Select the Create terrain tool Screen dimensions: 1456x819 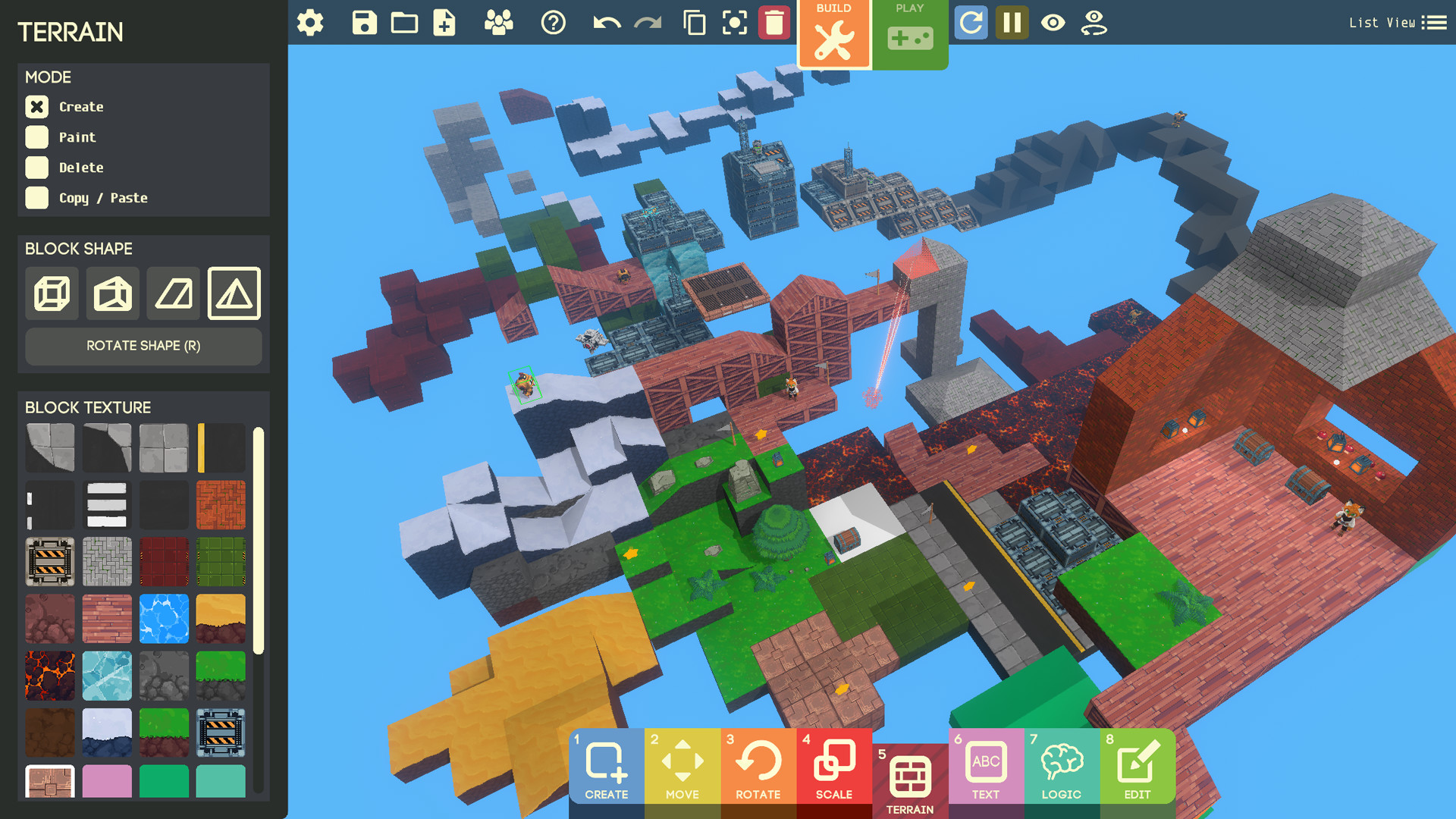click(34, 106)
